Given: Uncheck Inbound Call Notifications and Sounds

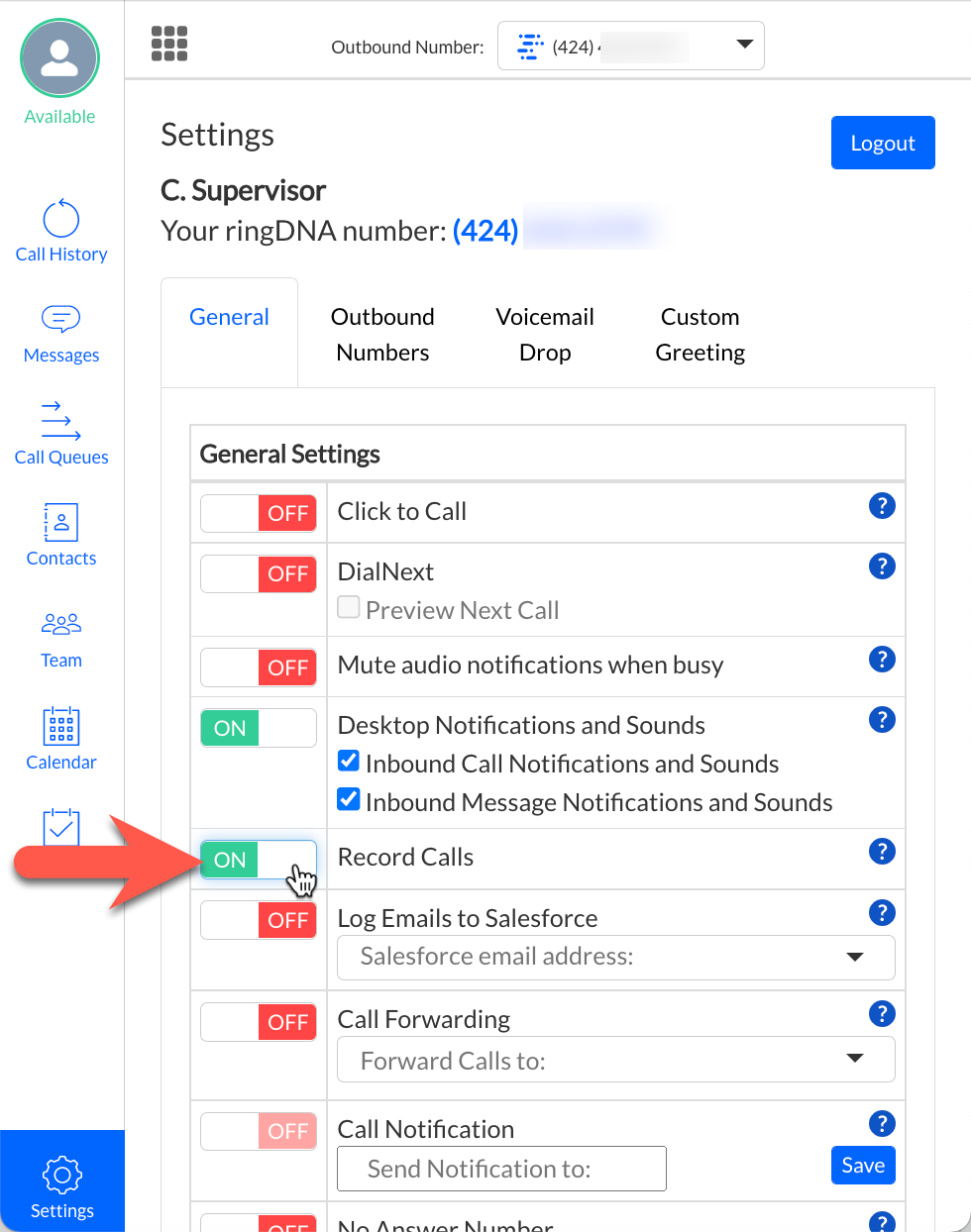Looking at the screenshot, I should pos(349,761).
